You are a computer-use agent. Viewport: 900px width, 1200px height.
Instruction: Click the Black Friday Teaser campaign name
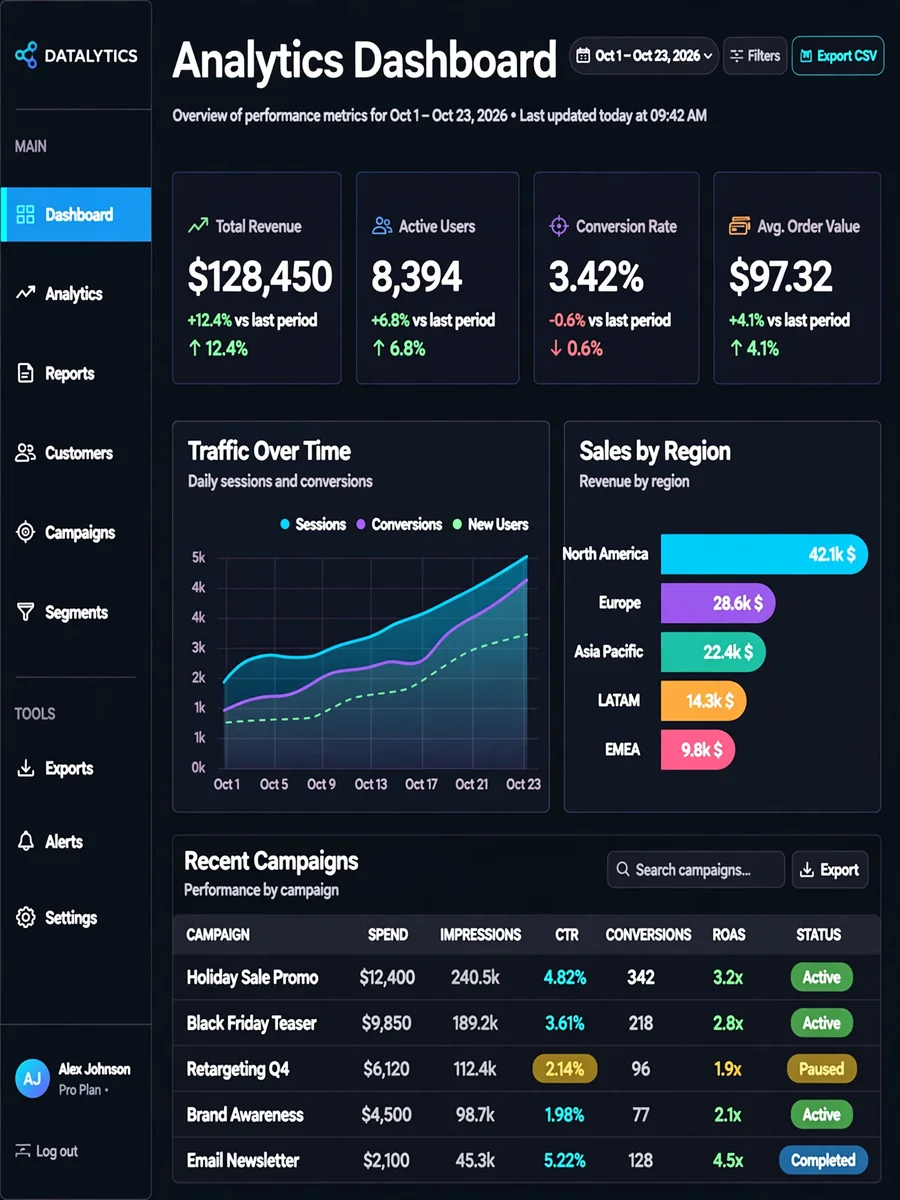(251, 1023)
